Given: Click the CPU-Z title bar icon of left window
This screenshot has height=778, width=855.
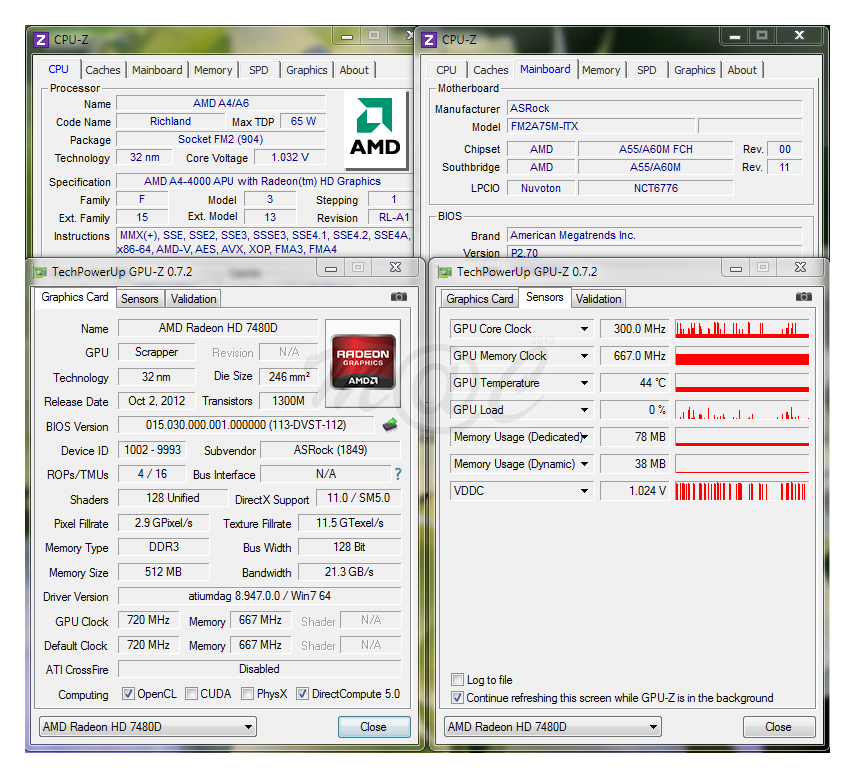Looking at the screenshot, I should (41, 40).
